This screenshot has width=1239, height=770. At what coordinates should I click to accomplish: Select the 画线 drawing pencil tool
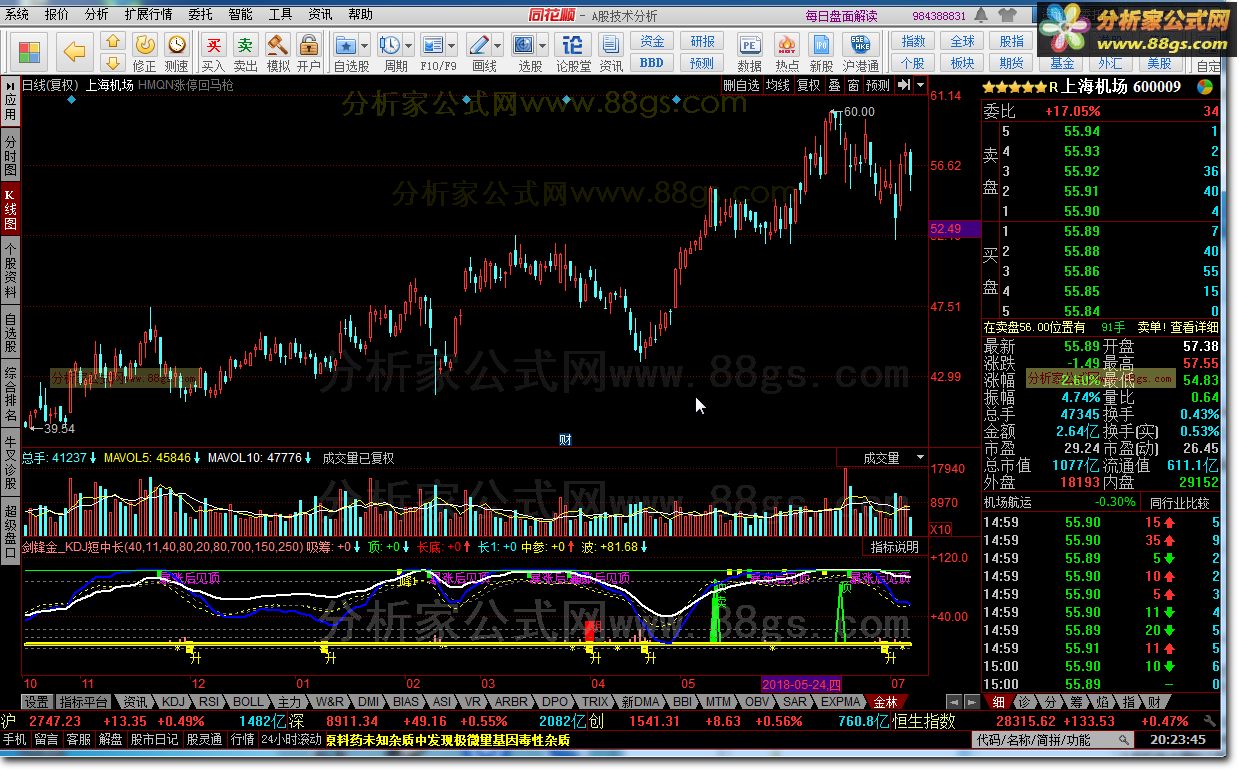click(478, 46)
